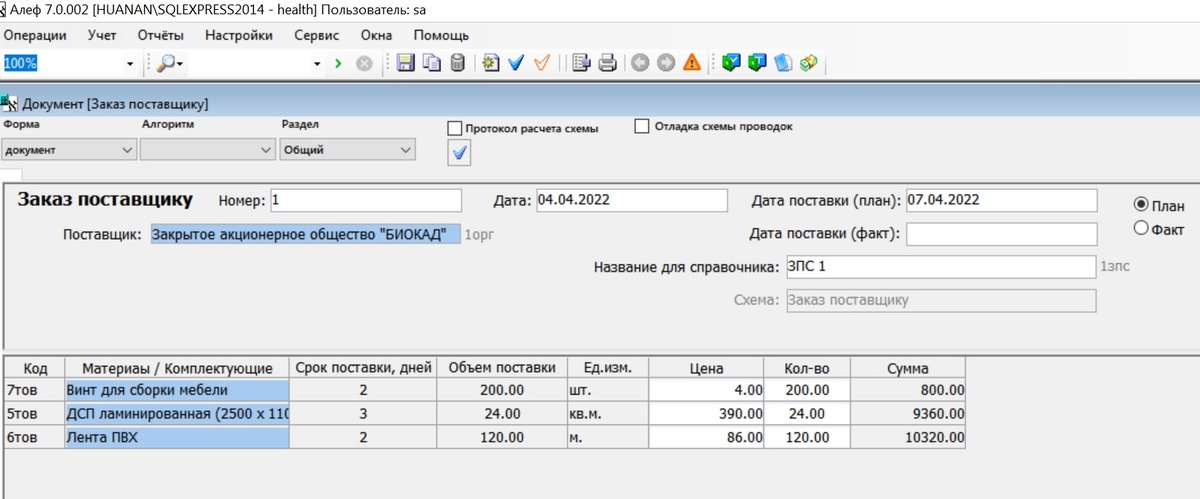This screenshot has width=1200, height=499.
Task: Click the Ед.изм. cell кв.м.
Action: coord(607,414)
